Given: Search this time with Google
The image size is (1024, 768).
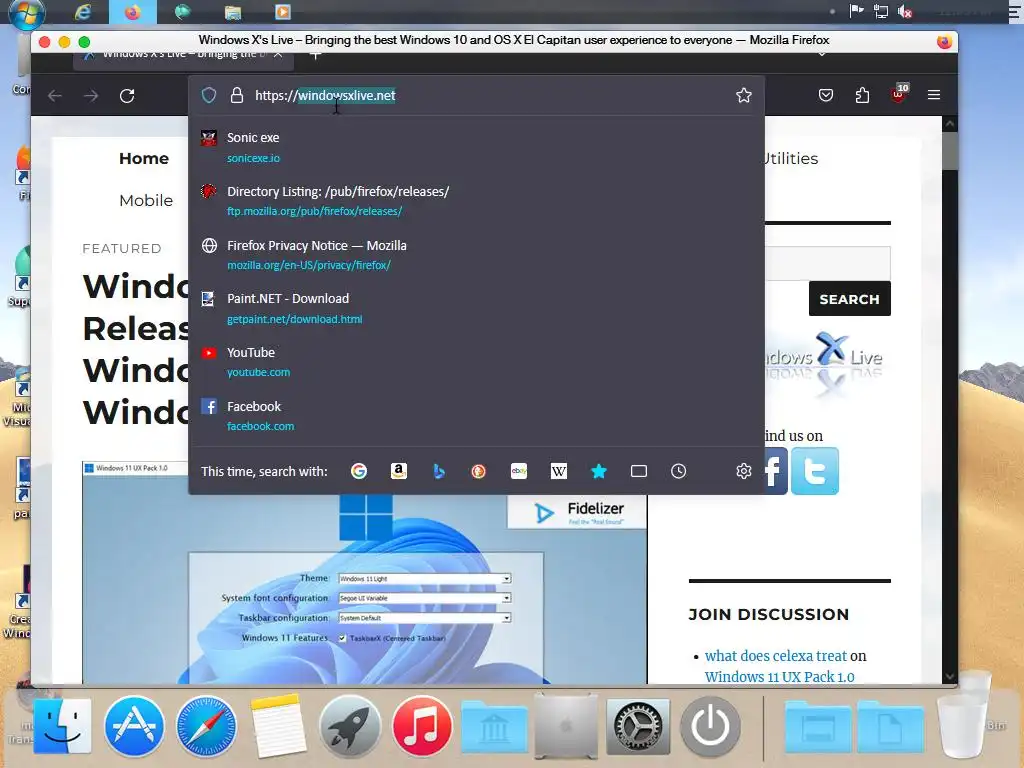Looking at the screenshot, I should (359, 471).
